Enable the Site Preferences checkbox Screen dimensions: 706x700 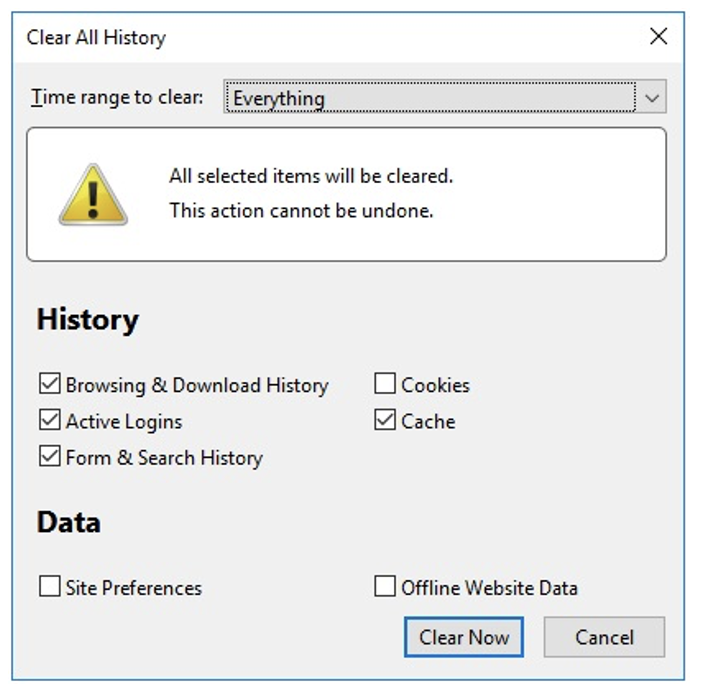(x=50, y=587)
